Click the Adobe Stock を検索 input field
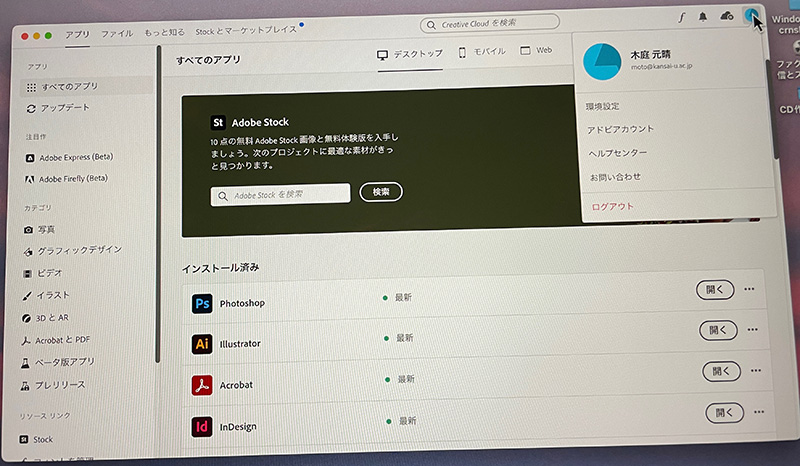This screenshot has height=466, width=800. [281, 195]
